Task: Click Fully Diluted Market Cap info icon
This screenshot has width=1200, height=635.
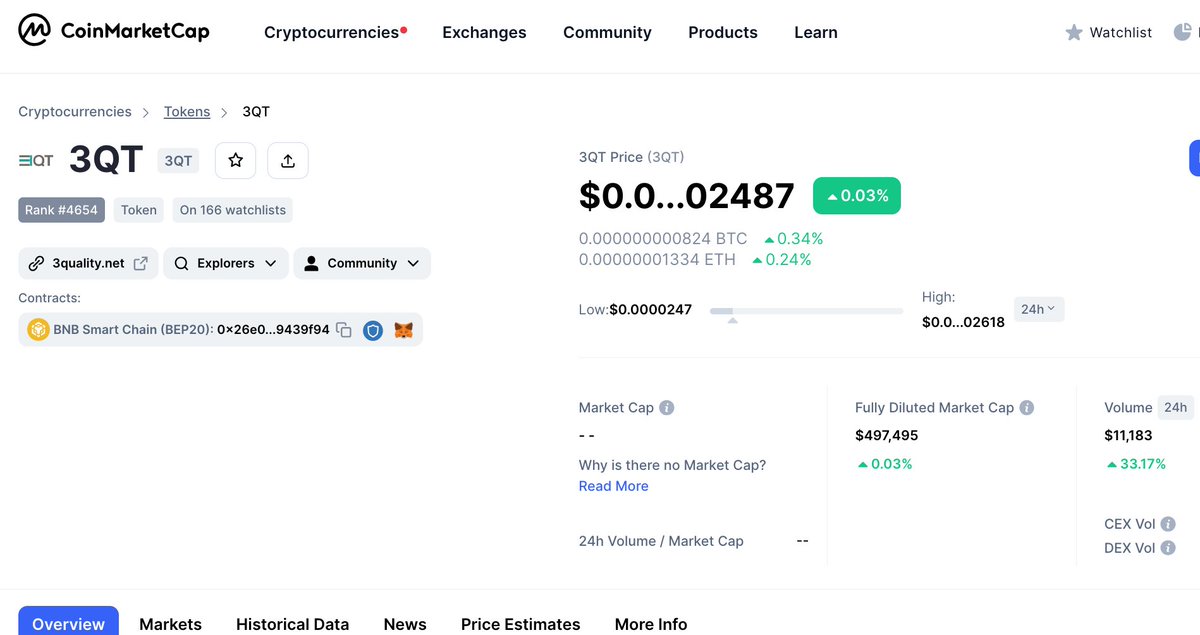Action: pos(1027,408)
